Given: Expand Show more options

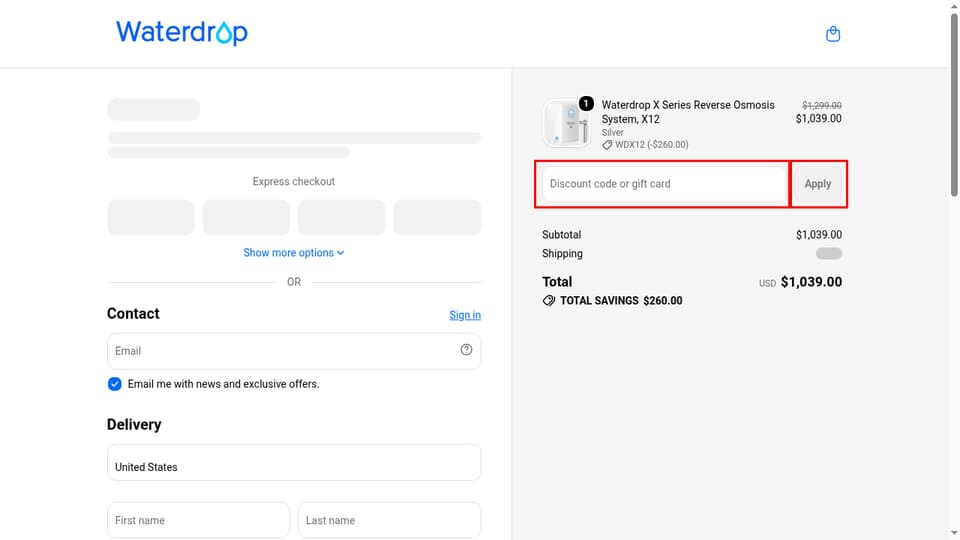Looking at the screenshot, I should tap(294, 253).
